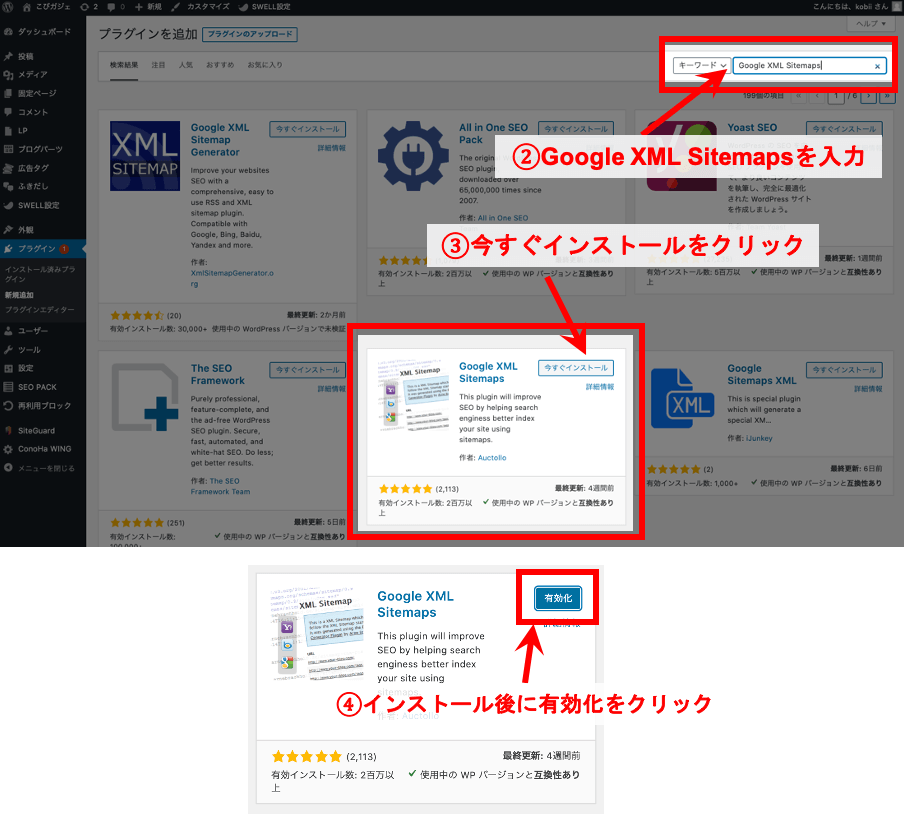Expand the ヘルプ help dropdown
The image size is (904, 814).
pos(871,24)
